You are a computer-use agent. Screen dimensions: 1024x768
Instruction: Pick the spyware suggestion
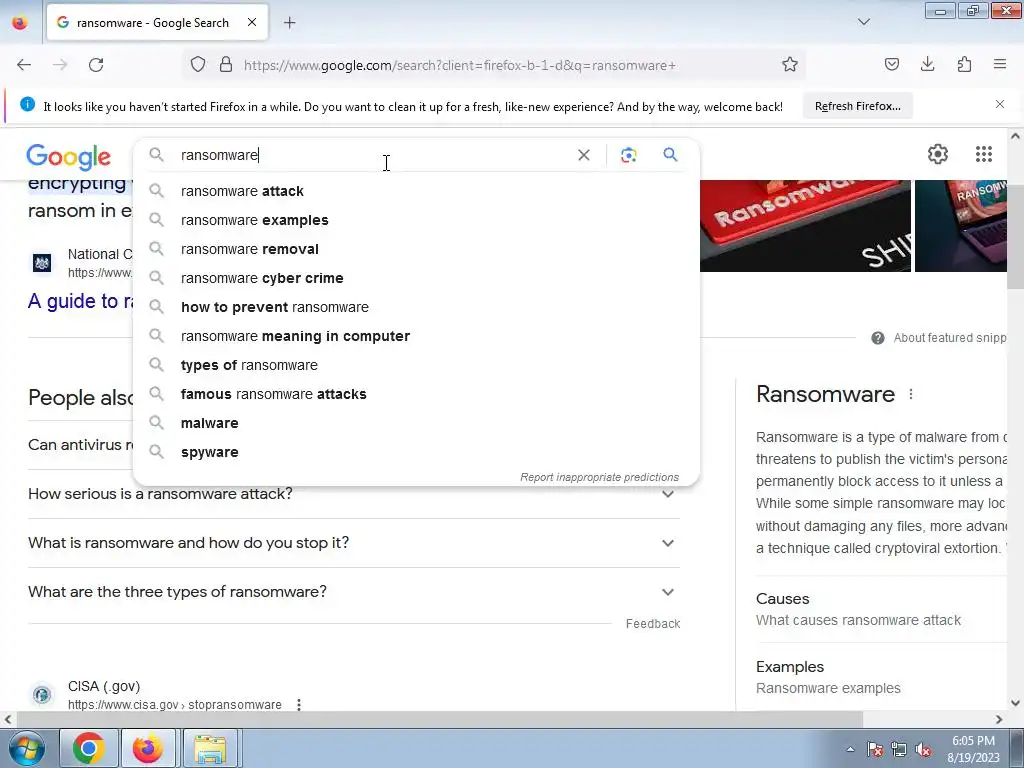[x=416, y=452]
